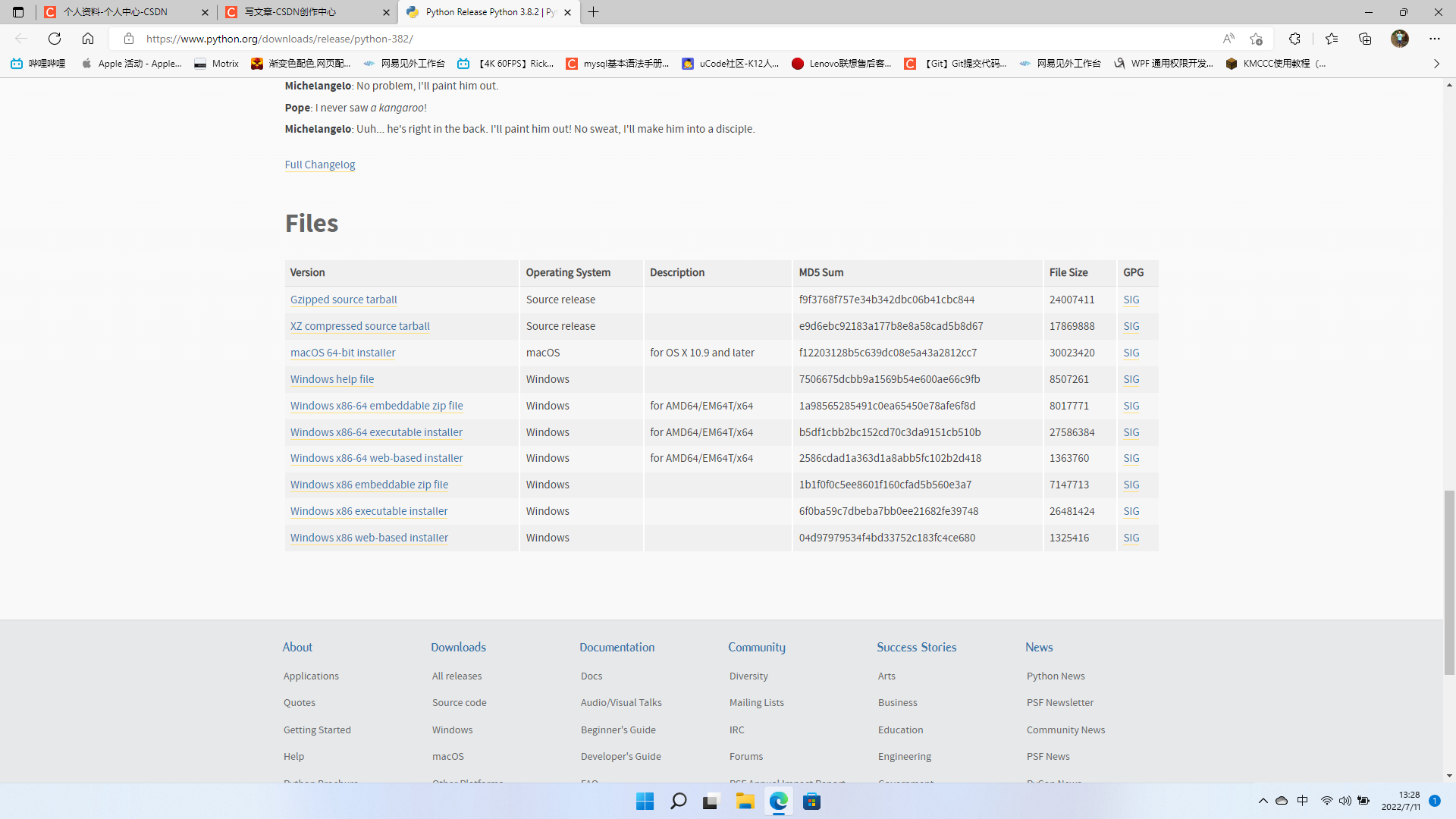This screenshot has width=1456, height=819.
Task: Open the read aloud icon
Action: click(x=1228, y=39)
